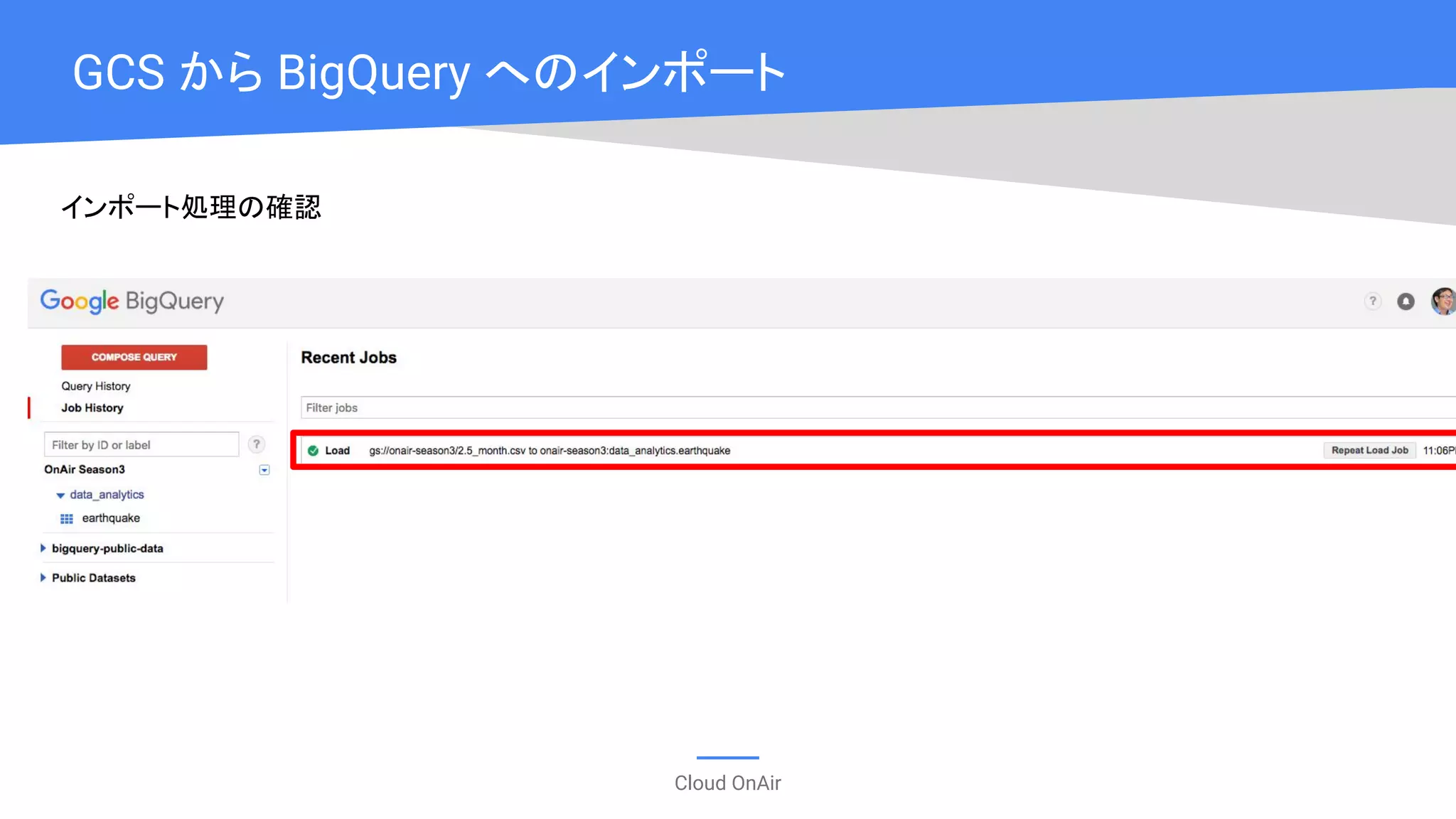1456x819 pixels.
Task: Expand the bigquery-public-data project triangle
Action: [x=43, y=548]
